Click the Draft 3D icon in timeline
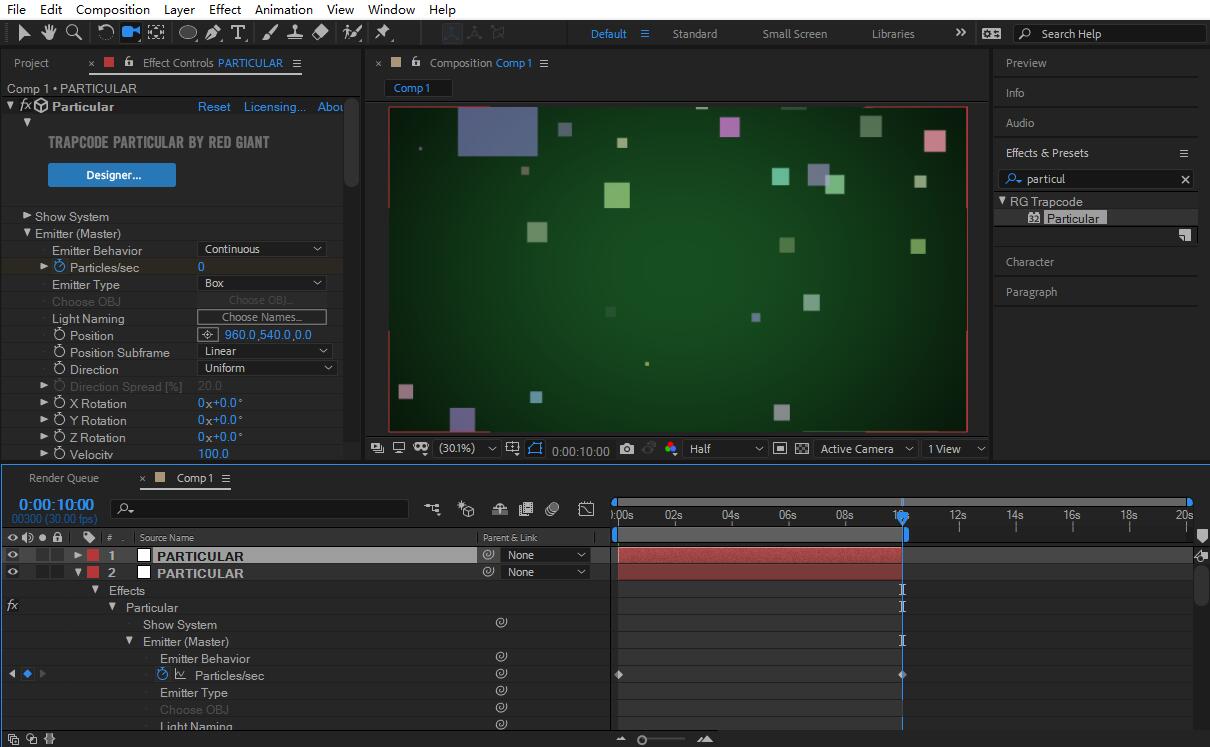 point(466,509)
